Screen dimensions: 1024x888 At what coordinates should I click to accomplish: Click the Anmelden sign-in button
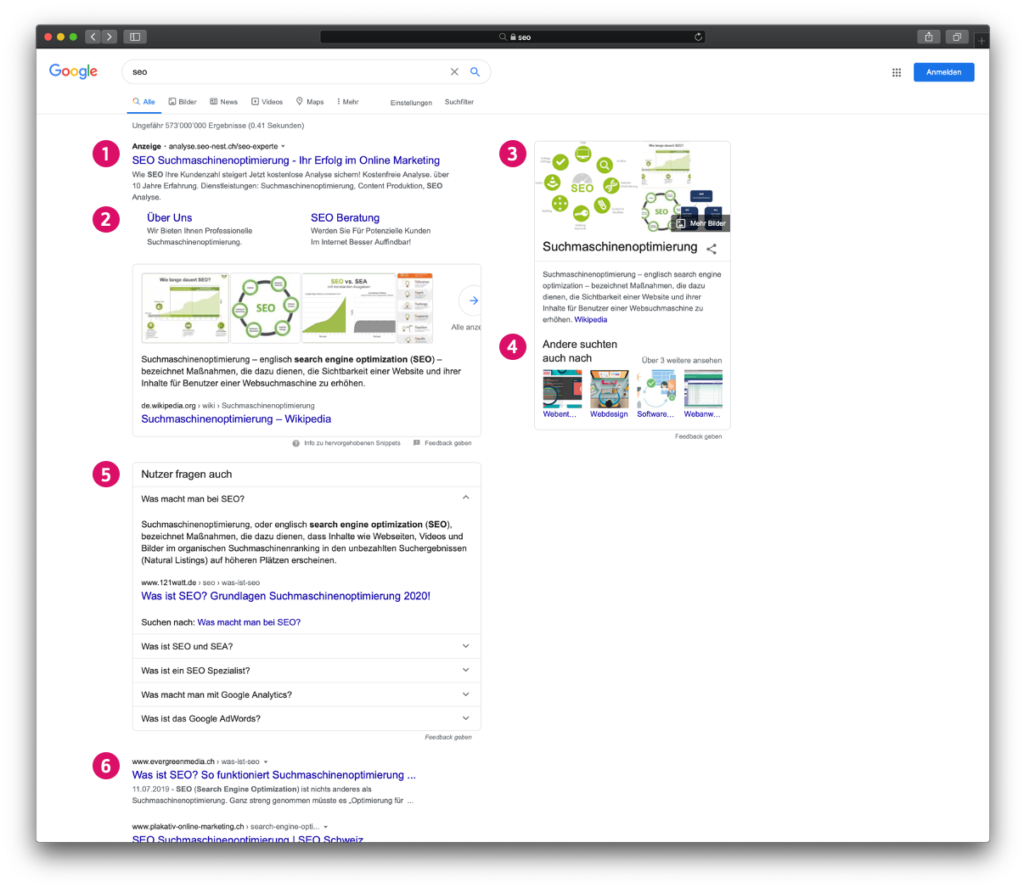[x=944, y=72]
